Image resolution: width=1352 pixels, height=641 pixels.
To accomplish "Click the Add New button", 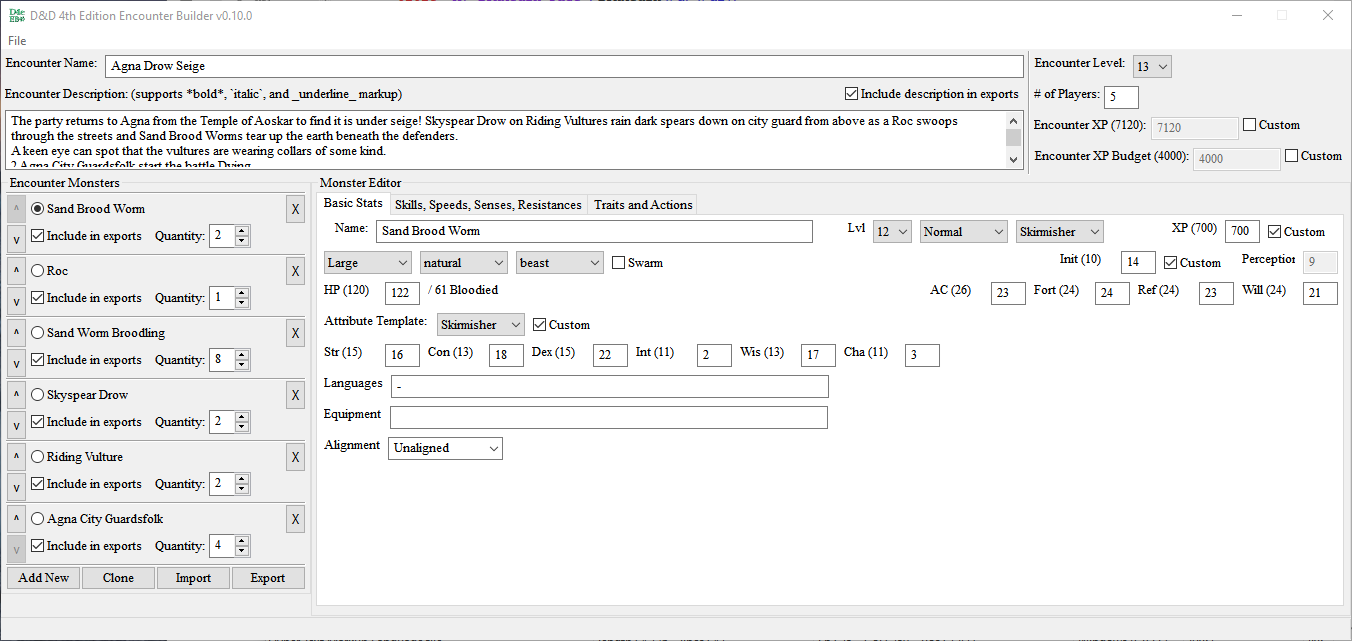I will pos(44,578).
